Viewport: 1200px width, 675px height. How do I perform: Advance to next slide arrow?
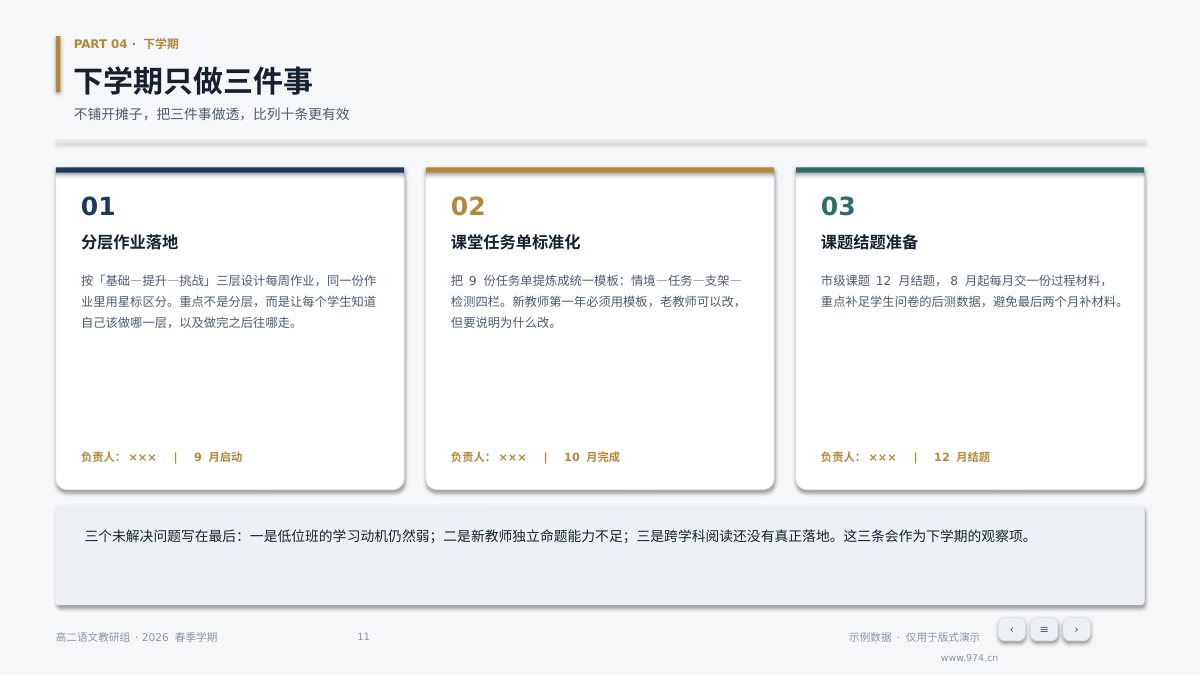tap(1076, 629)
